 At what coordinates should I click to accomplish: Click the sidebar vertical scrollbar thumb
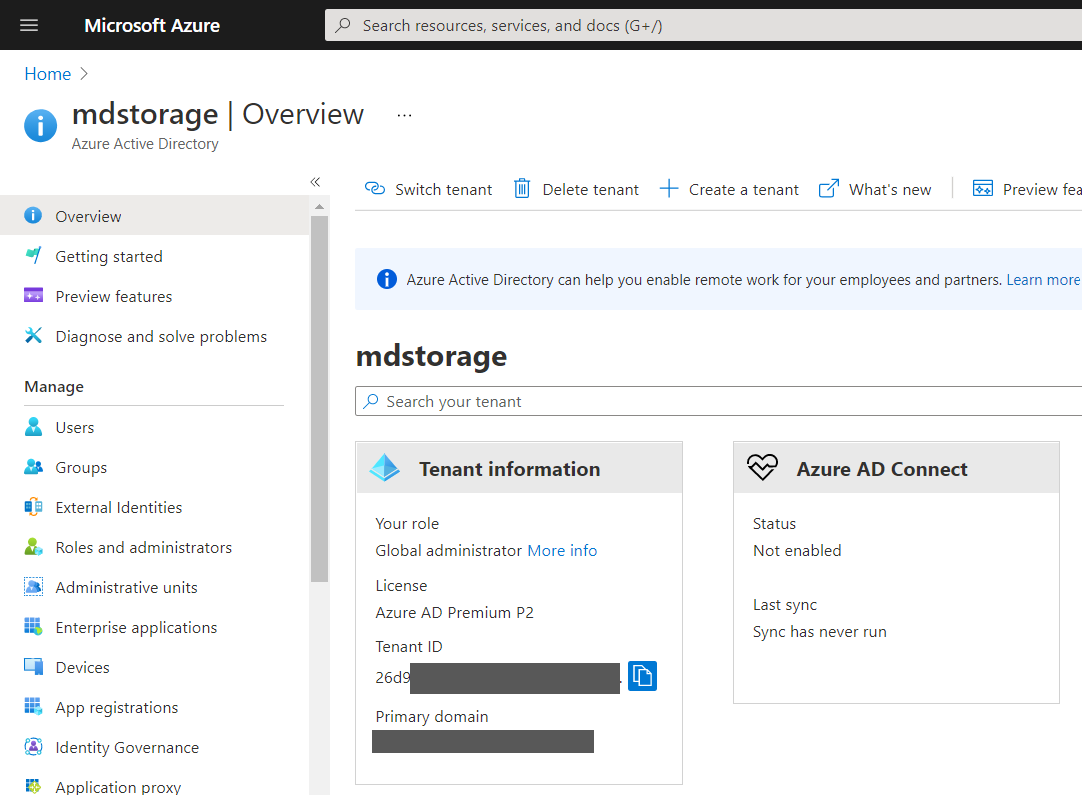click(x=319, y=399)
